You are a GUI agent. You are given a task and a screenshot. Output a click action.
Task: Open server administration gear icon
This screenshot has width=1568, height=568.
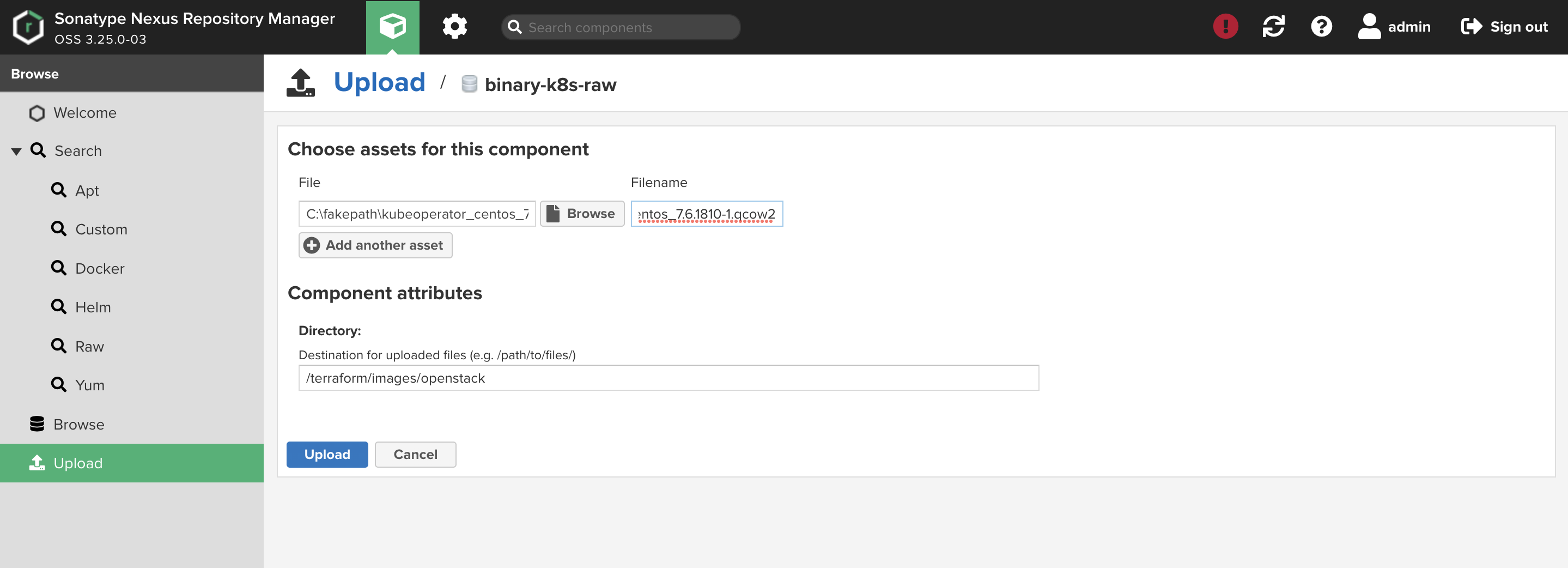coord(455,27)
